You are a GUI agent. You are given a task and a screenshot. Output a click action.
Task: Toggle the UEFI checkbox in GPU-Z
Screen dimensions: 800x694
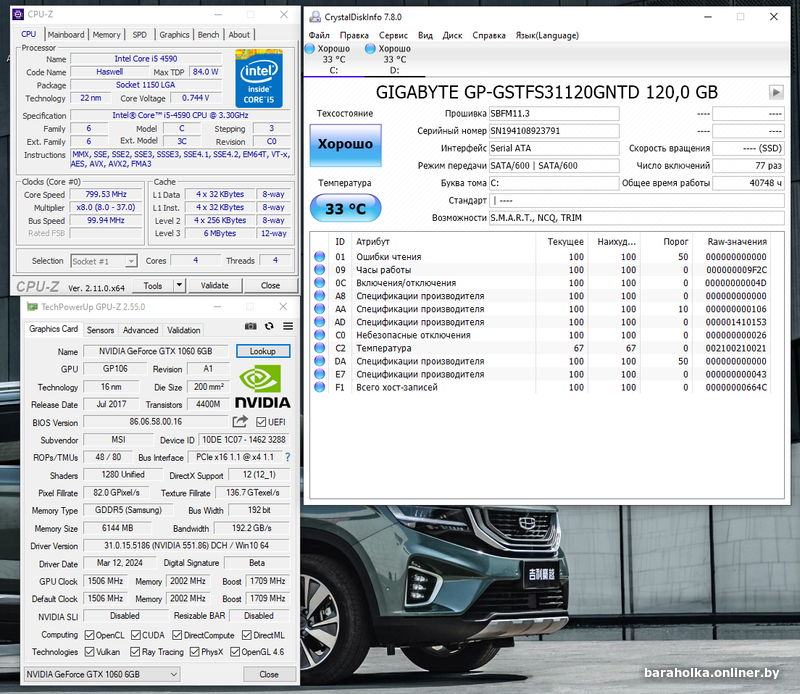261,422
